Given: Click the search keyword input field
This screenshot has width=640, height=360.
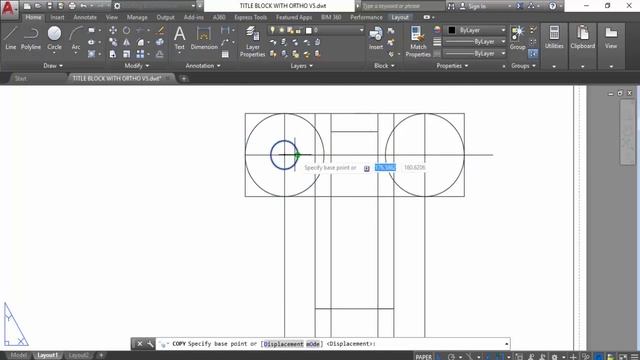Looking at the screenshot, I should click(x=402, y=6).
